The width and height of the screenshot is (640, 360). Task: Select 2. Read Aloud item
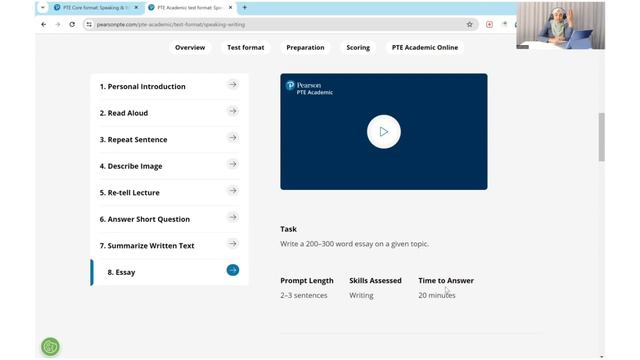click(x=169, y=113)
